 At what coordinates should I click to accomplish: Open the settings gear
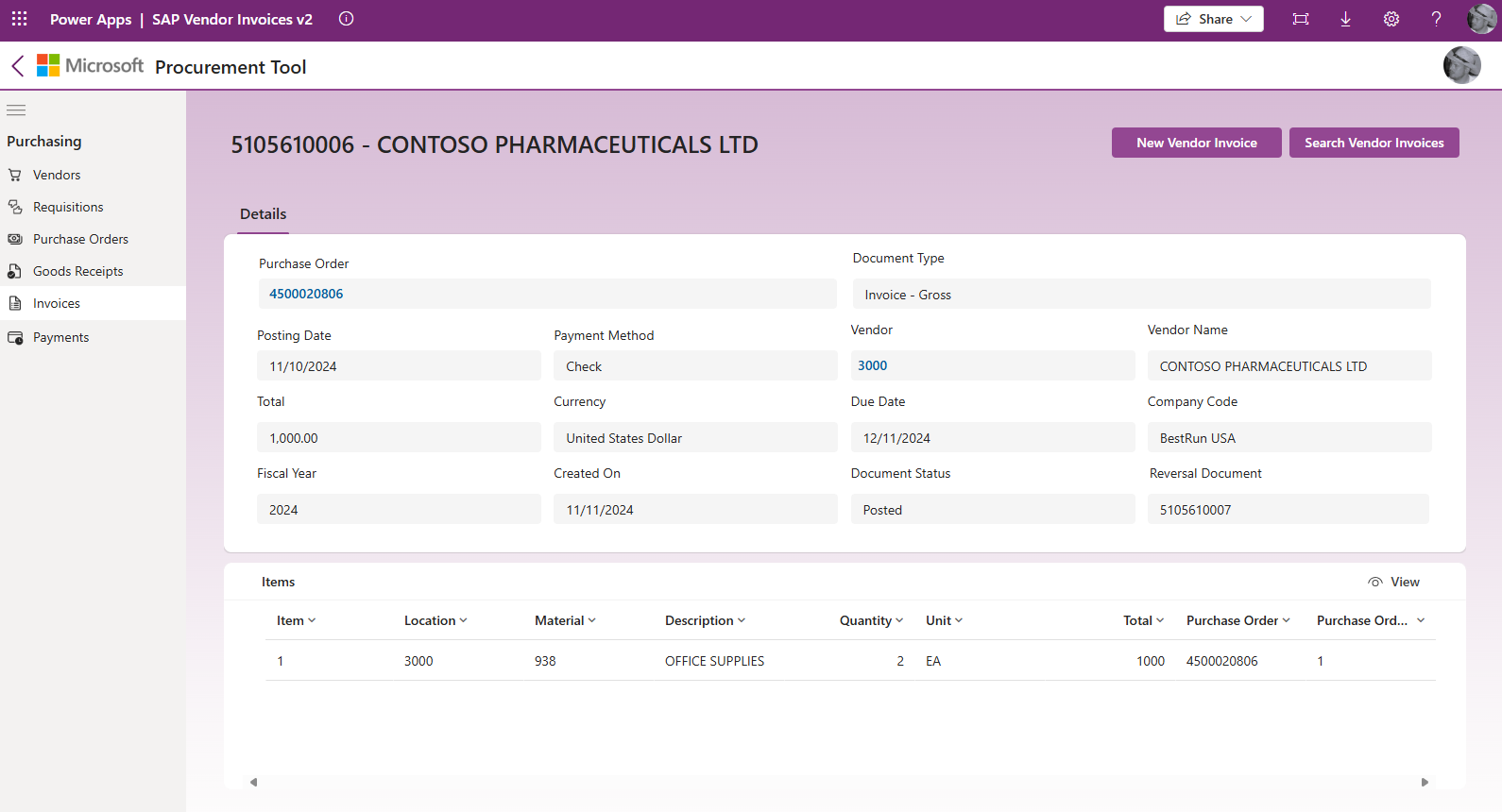(x=1391, y=19)
